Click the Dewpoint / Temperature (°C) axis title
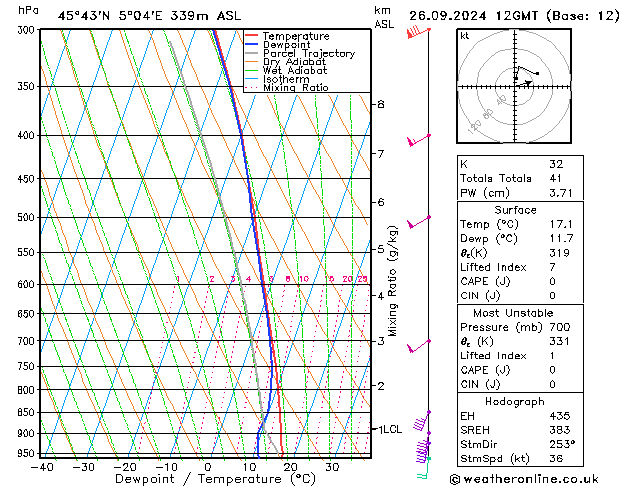 tap(215, 479)
